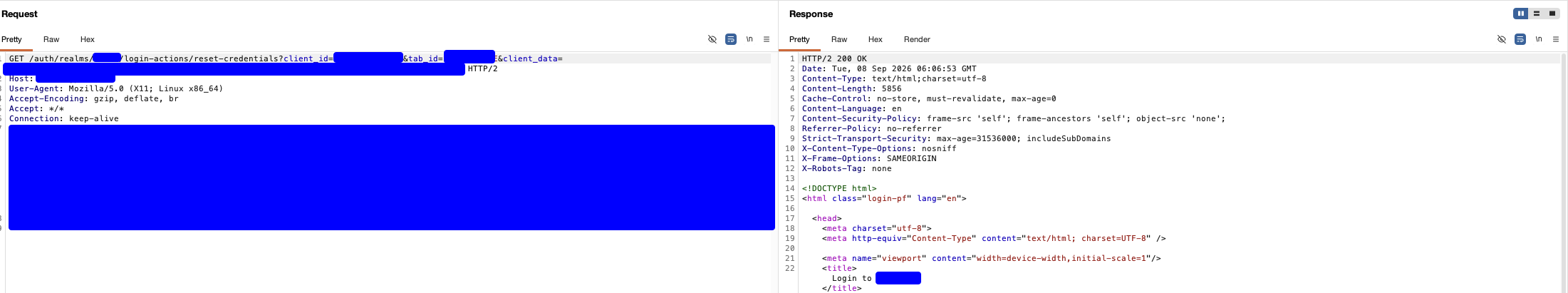Click html class="login-pf" tag line
The image size is (1568, 293).
[884, 198]
